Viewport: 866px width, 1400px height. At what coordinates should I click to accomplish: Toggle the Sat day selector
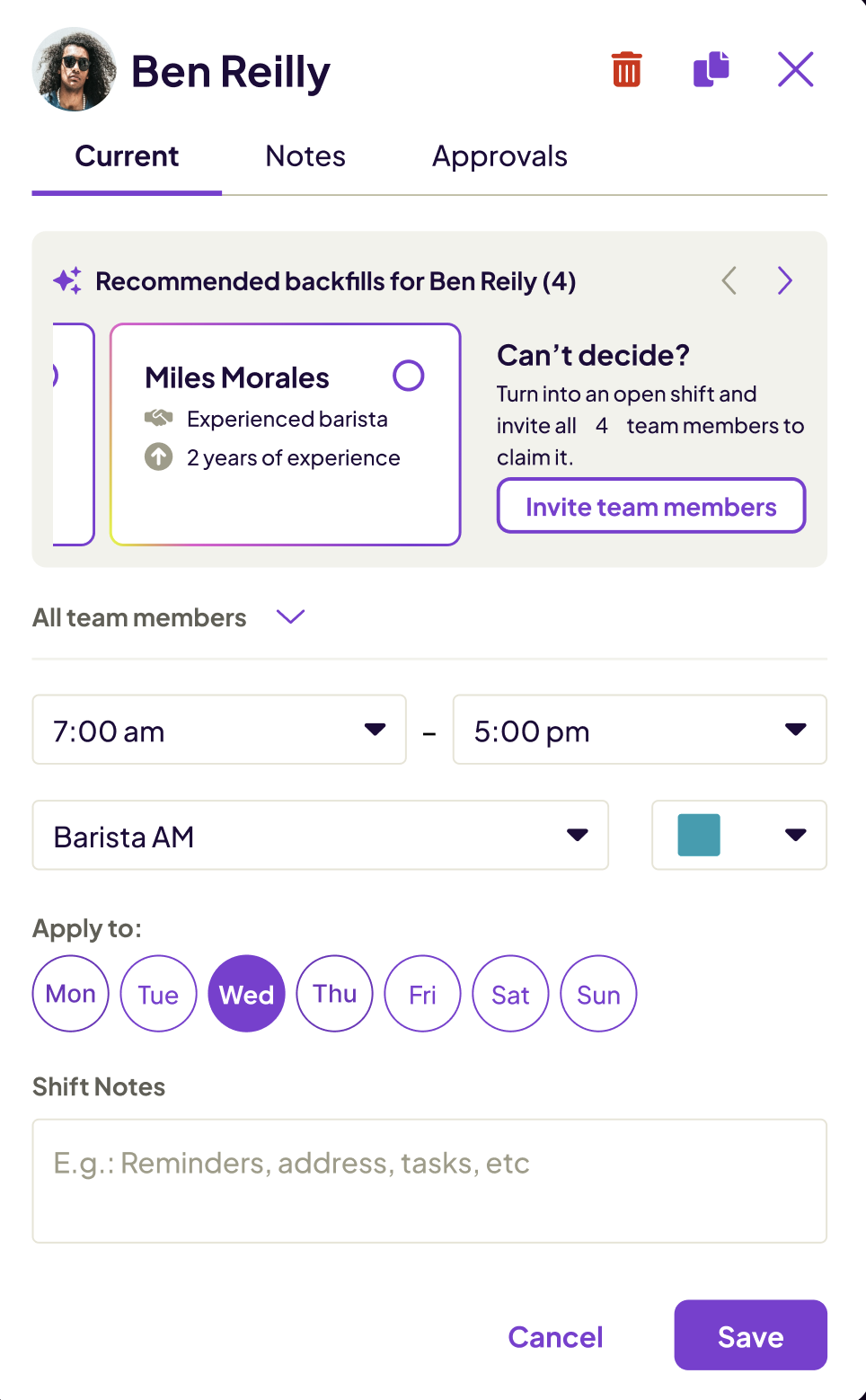[x=510, y=994]
